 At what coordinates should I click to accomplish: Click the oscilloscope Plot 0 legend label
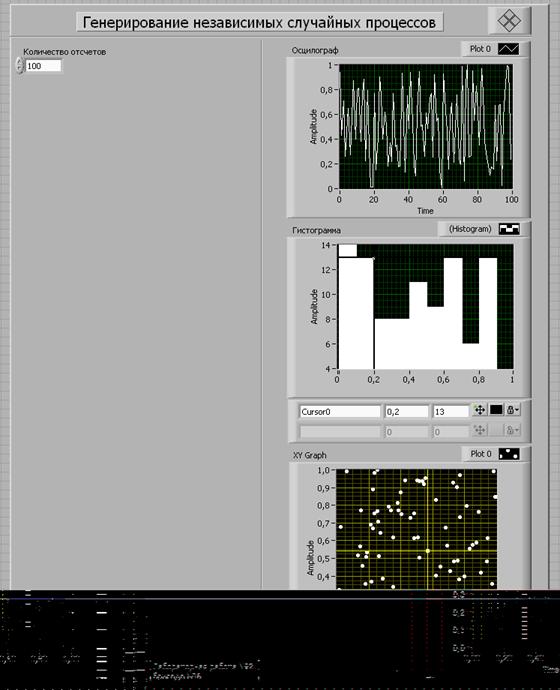480,49
